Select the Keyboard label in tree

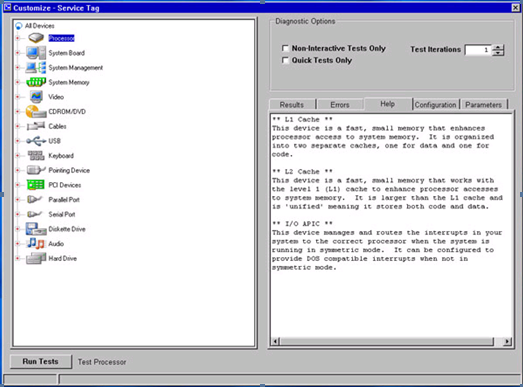pos(61,156)
